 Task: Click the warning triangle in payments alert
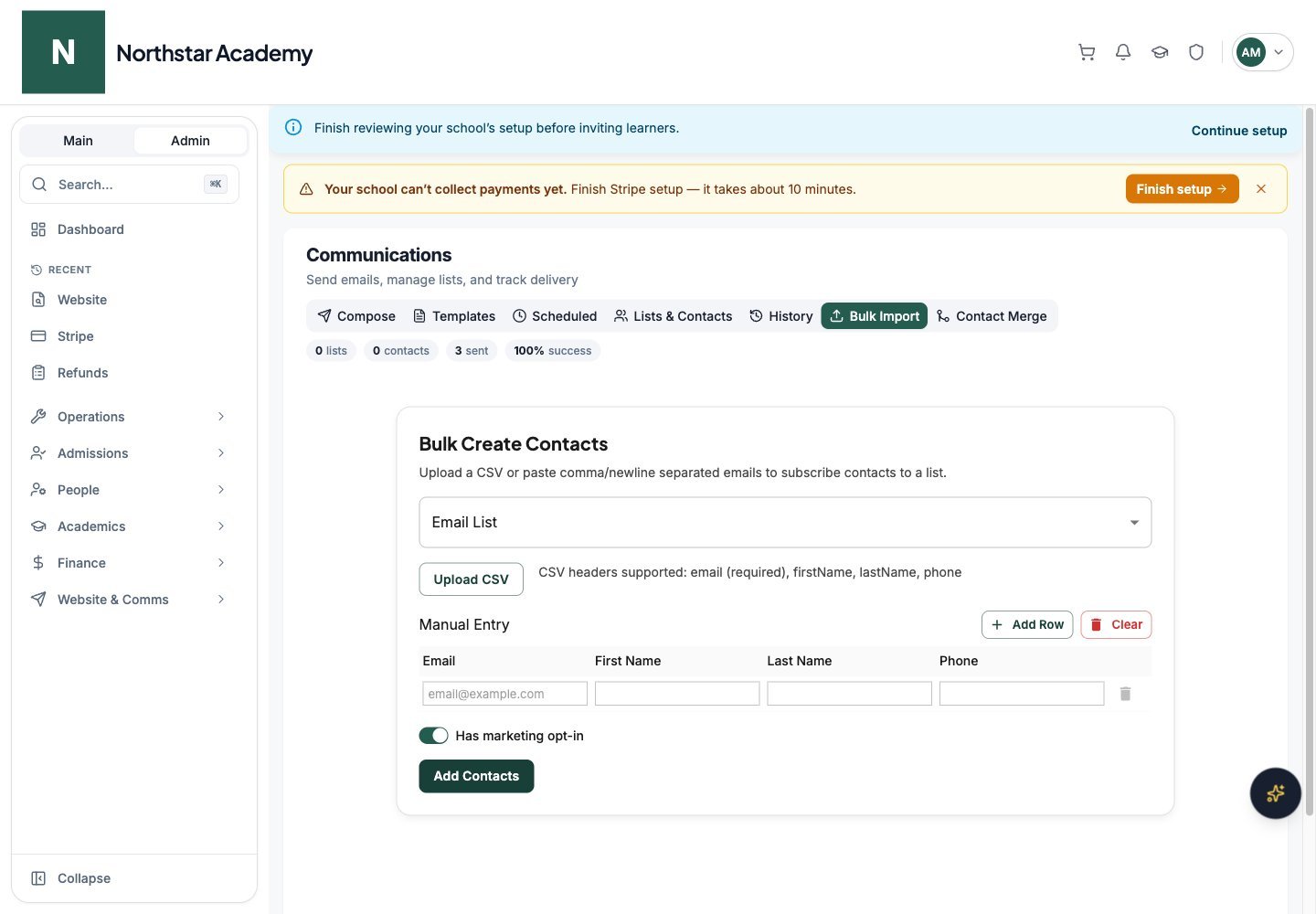pyautogui.click(x=306, y=189)
